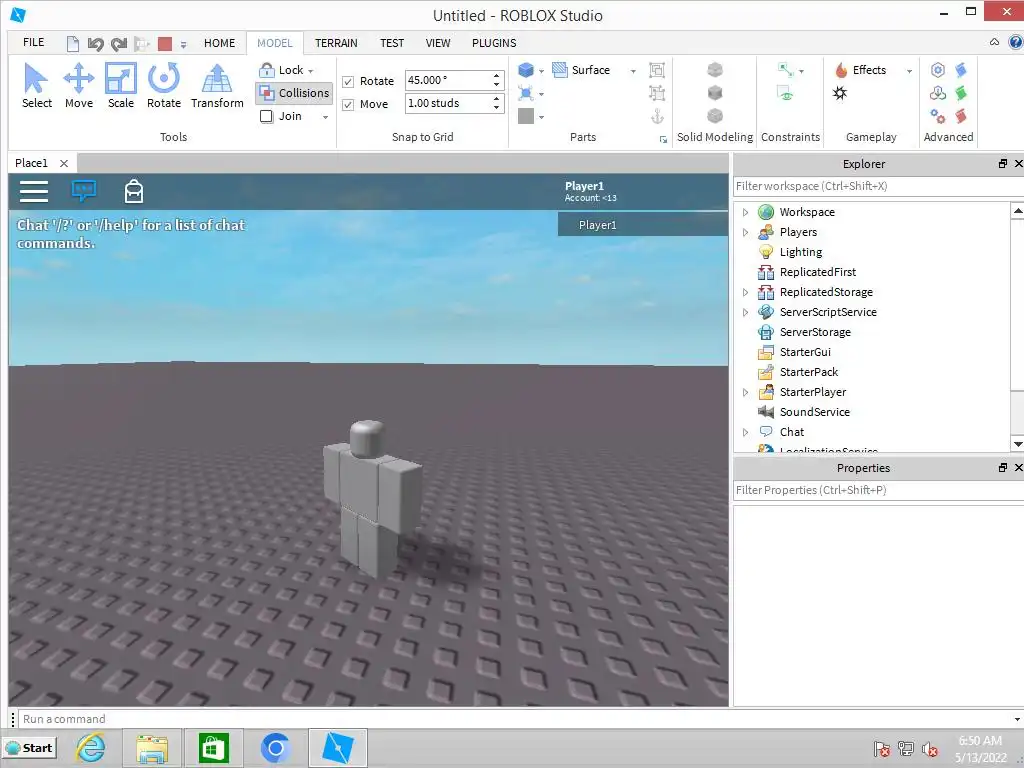Toggle the Move snap checkbox
1024x768 pixels.
[348, 104]
